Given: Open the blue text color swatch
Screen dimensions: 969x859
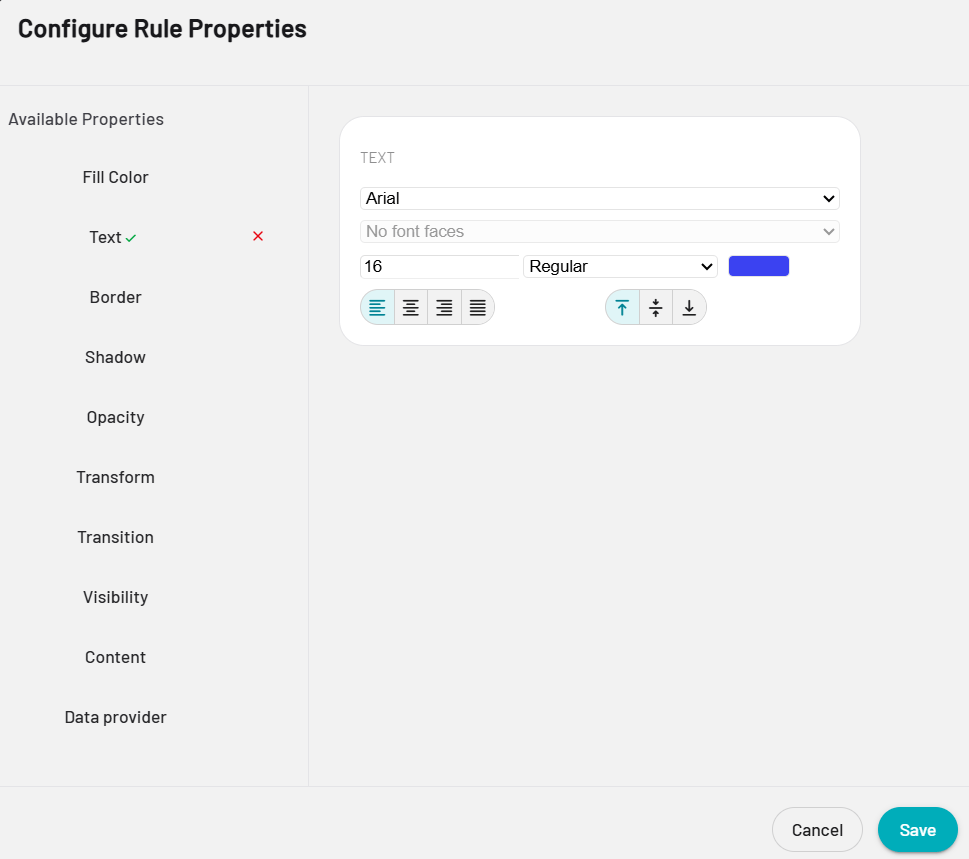Looking at the screenshot, I should click(759, 266).
